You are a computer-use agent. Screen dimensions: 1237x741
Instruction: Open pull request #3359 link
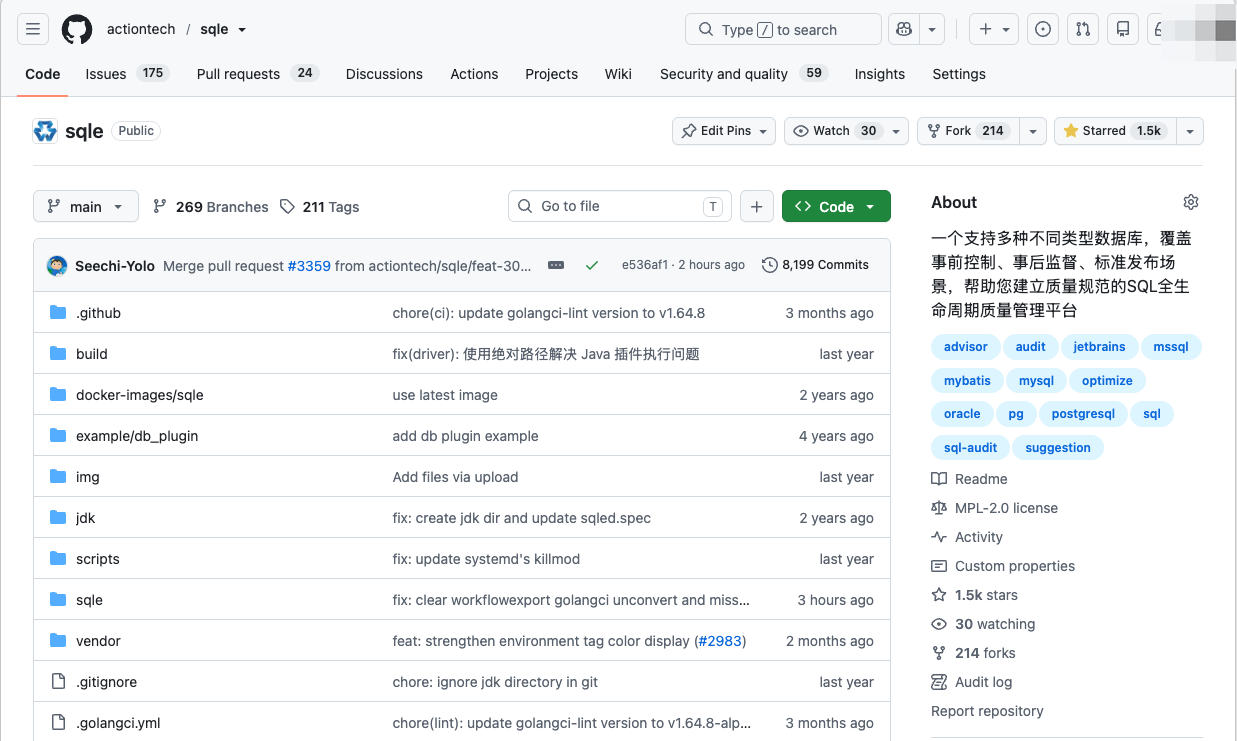tap(309, 265)
